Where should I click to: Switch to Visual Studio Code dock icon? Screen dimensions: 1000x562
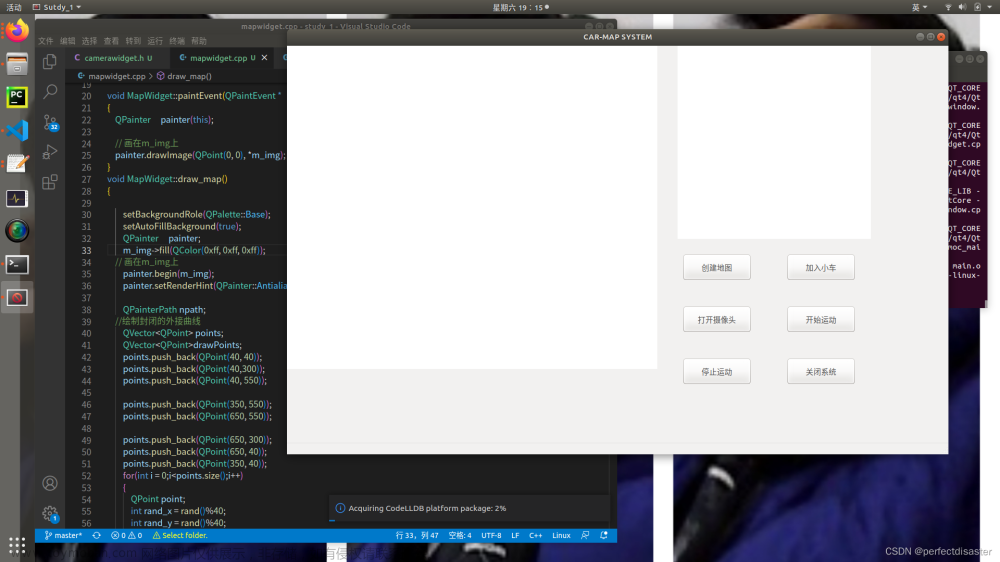17,130
